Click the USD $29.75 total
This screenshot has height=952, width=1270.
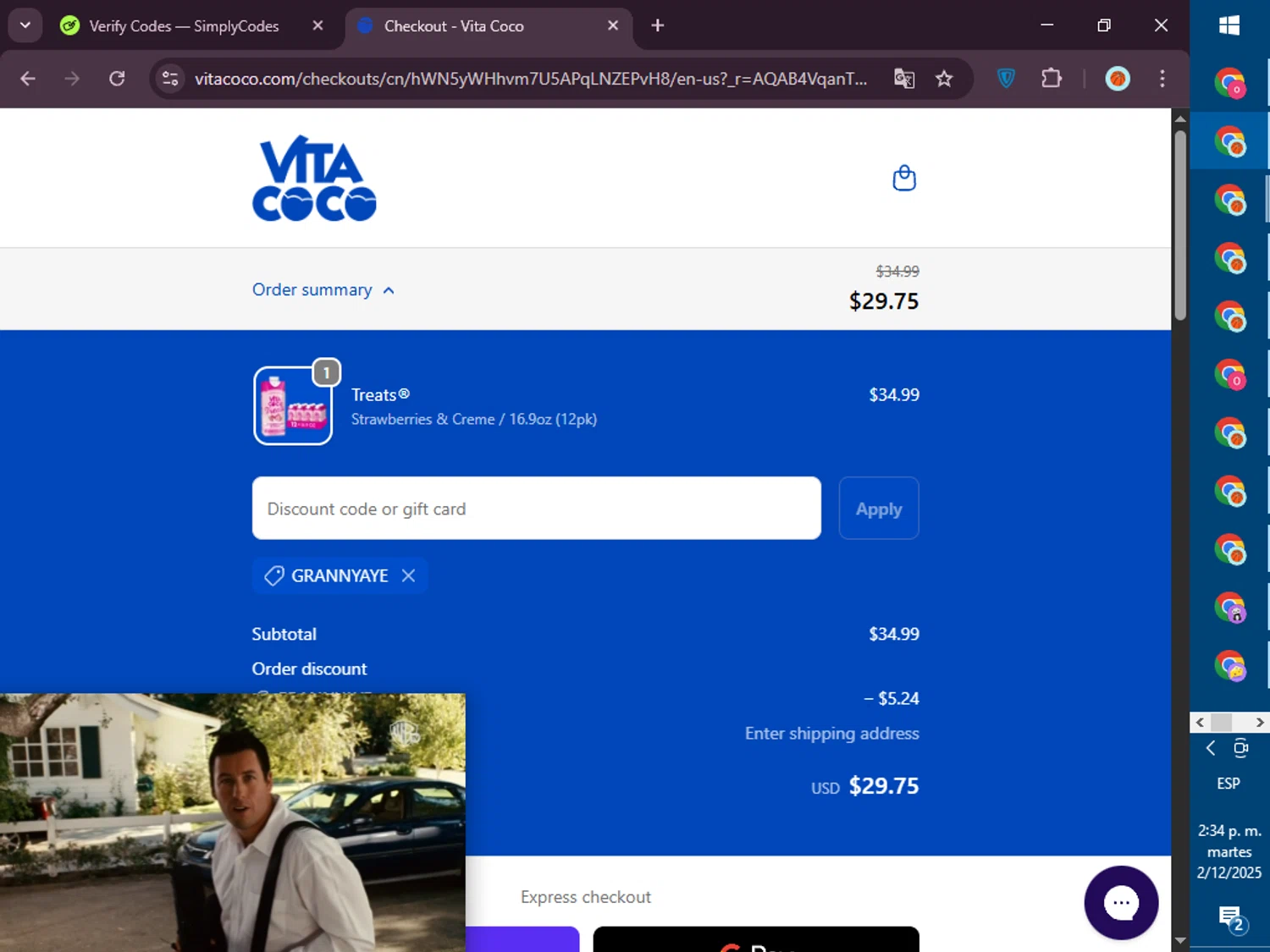click(x=864, y=786)
